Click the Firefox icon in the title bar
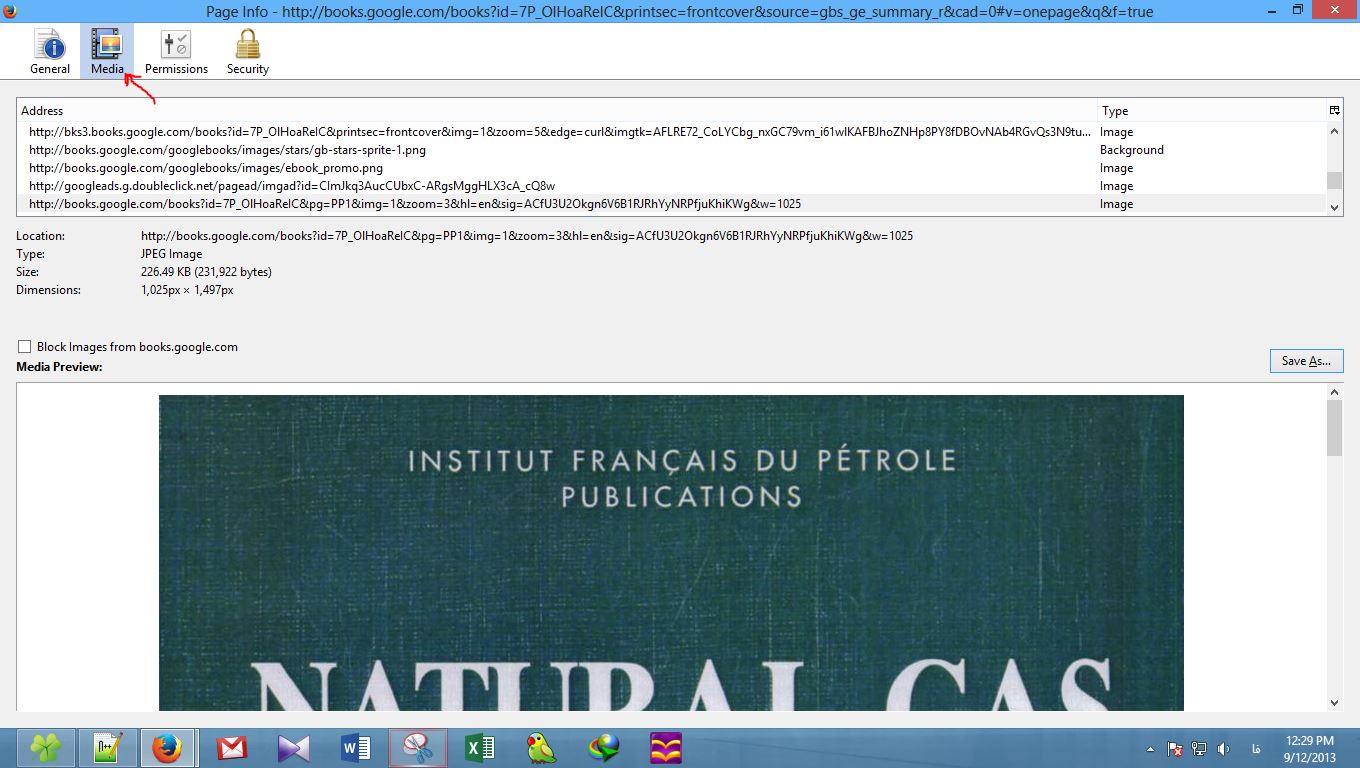 point(10,11)
